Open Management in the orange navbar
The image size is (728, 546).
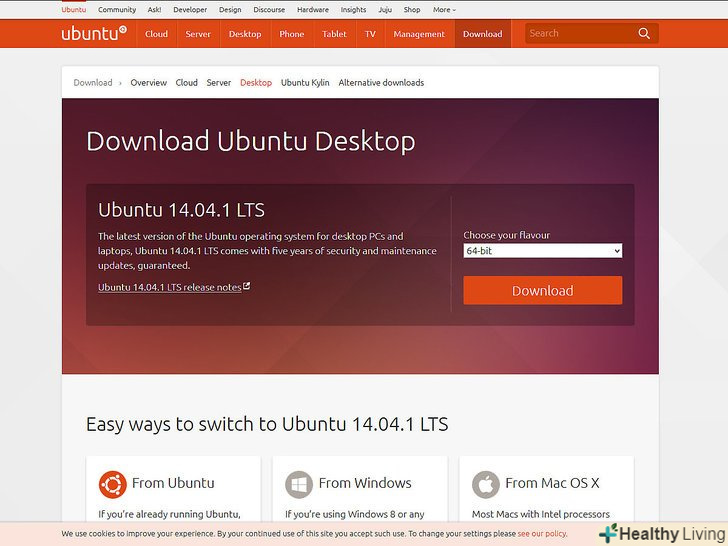click(x=419, y=34)
